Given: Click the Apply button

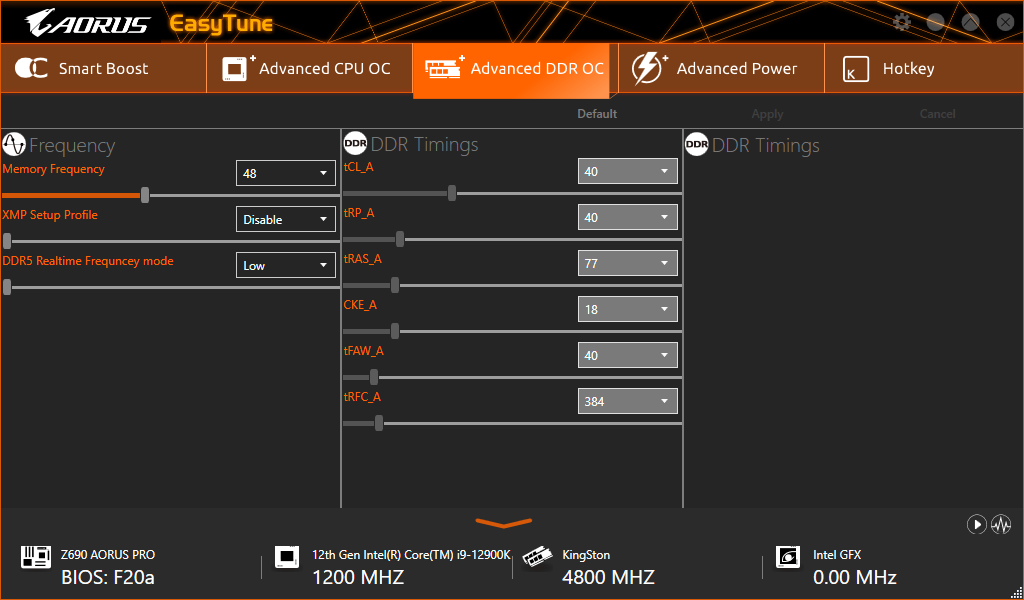Looking at the screenshot, I should [x=767, y=114].
